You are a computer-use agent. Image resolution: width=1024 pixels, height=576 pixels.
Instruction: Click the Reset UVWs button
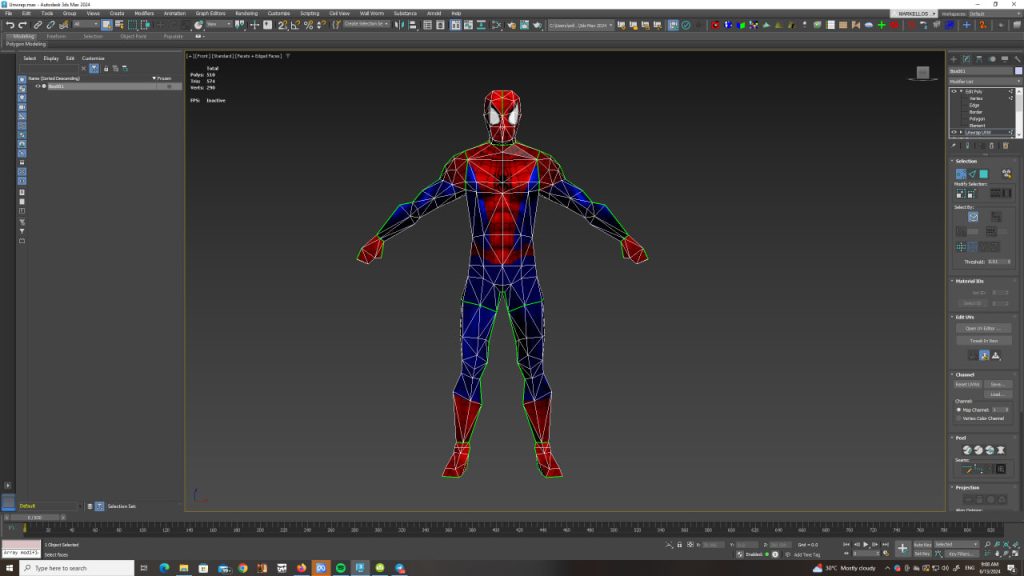[x=968, y=384]
